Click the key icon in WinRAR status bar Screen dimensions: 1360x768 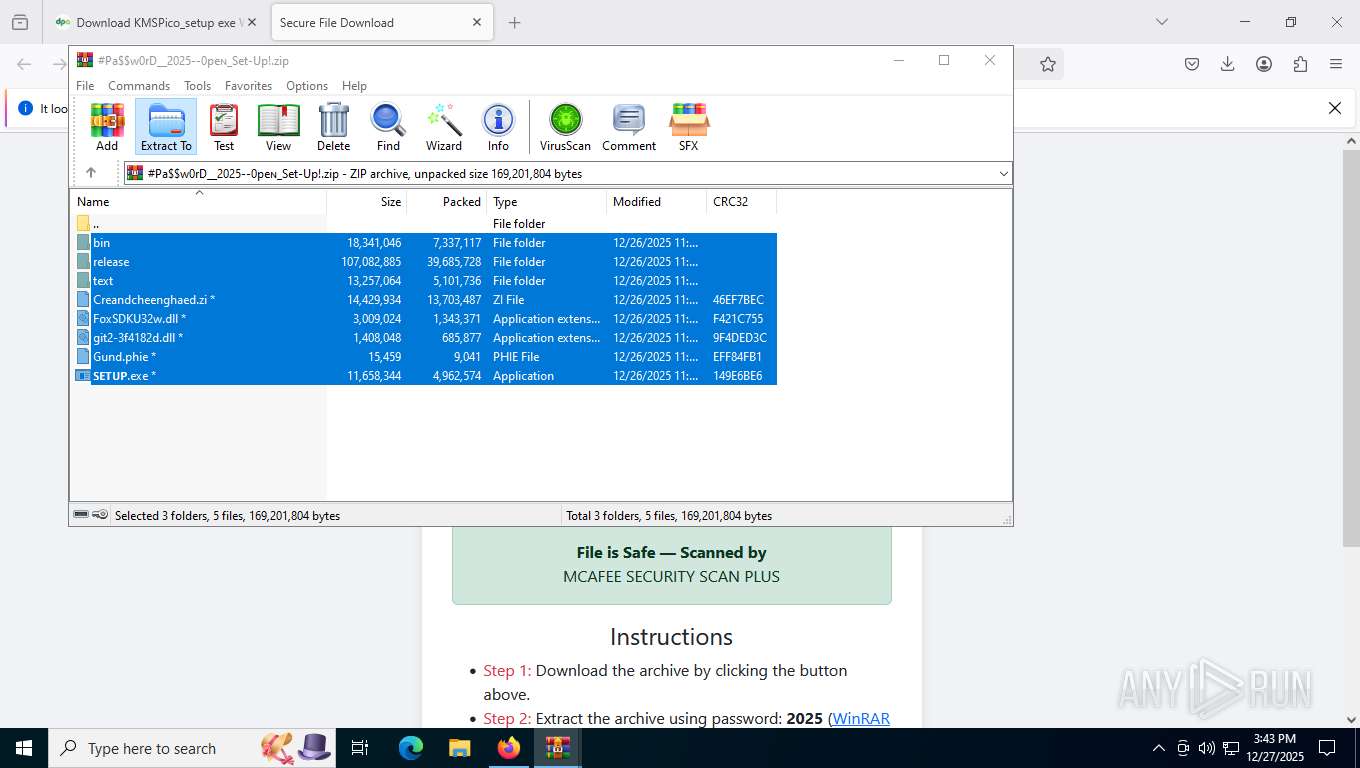click(x=100, y=515)
